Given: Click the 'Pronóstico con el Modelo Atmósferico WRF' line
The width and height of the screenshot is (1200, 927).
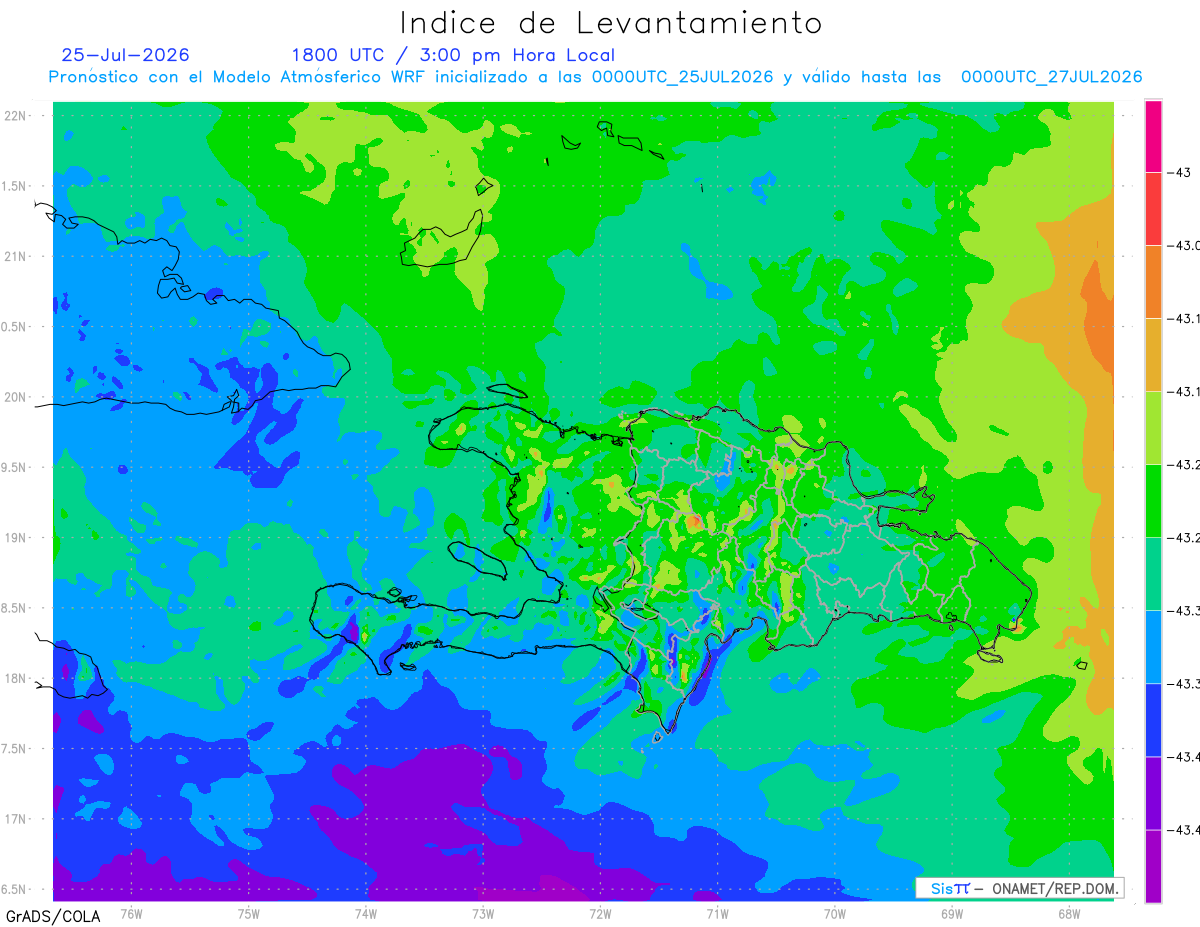Looking at the screenshot, I should (595, 77).
